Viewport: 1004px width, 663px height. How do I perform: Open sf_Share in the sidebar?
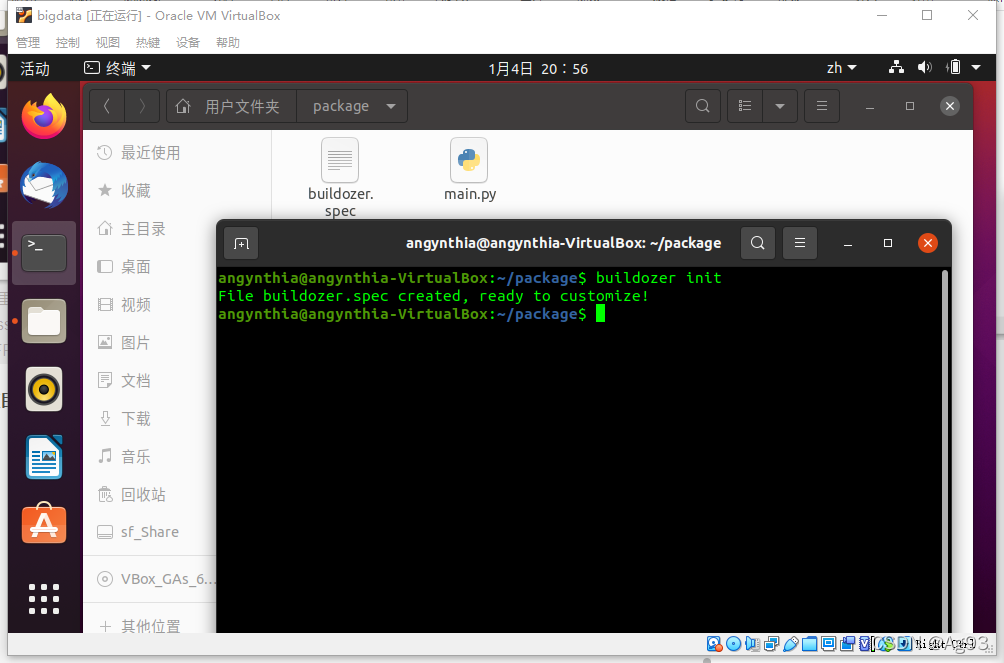pyautogui.click(x=150, y=532)
